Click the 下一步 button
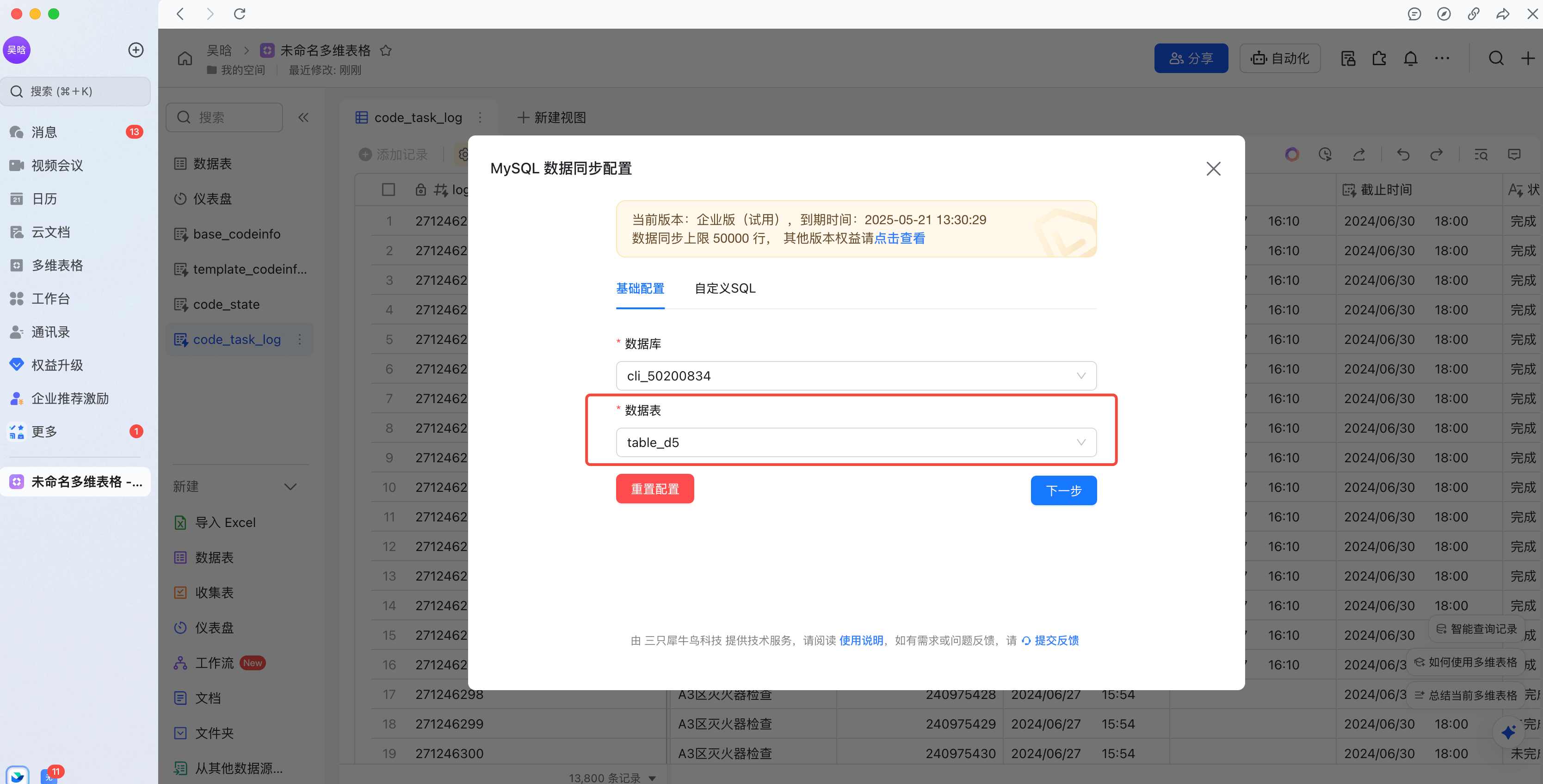 coord(1063,490)
